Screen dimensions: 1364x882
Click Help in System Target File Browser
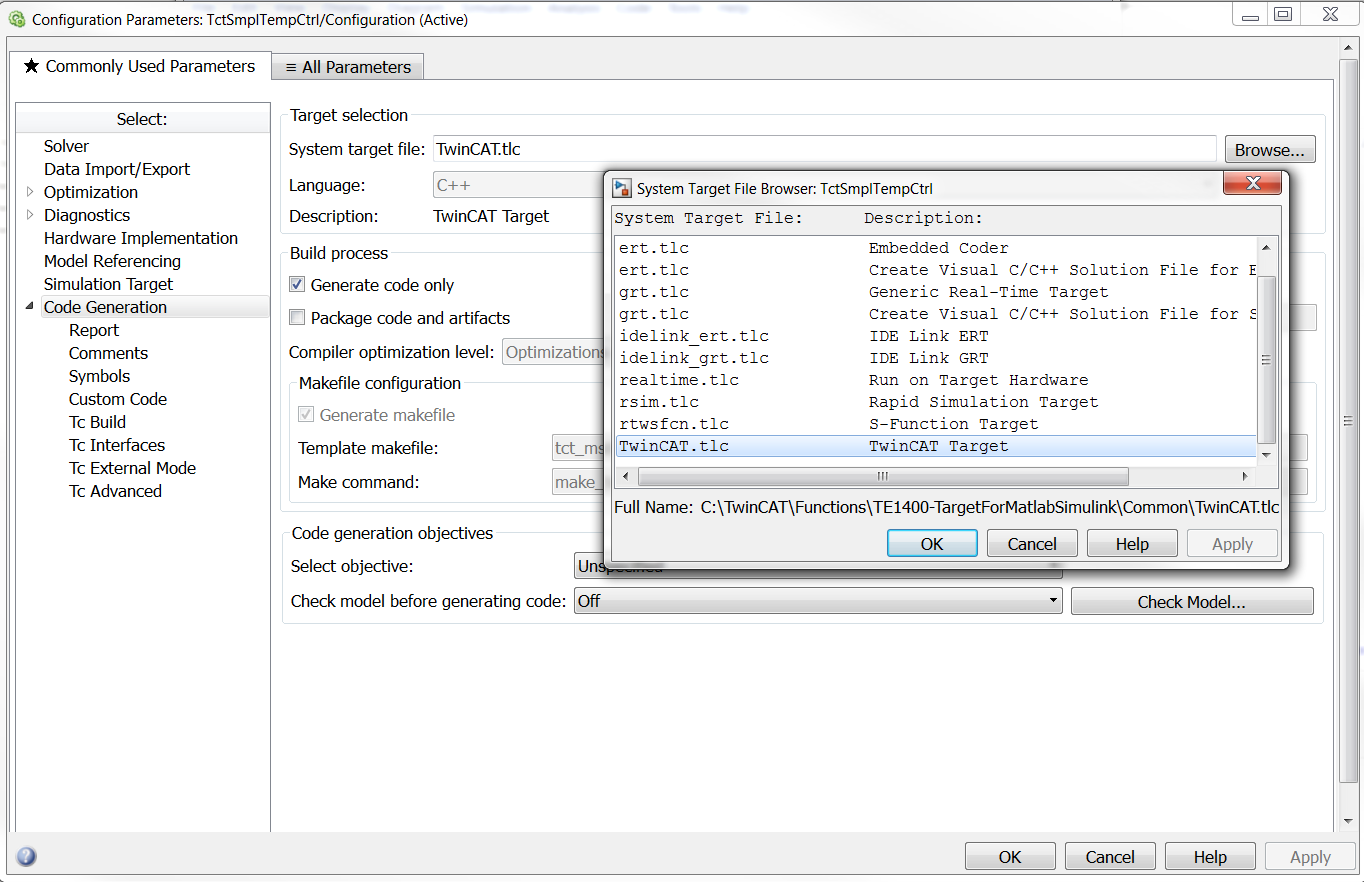[x=1132, y=544]
